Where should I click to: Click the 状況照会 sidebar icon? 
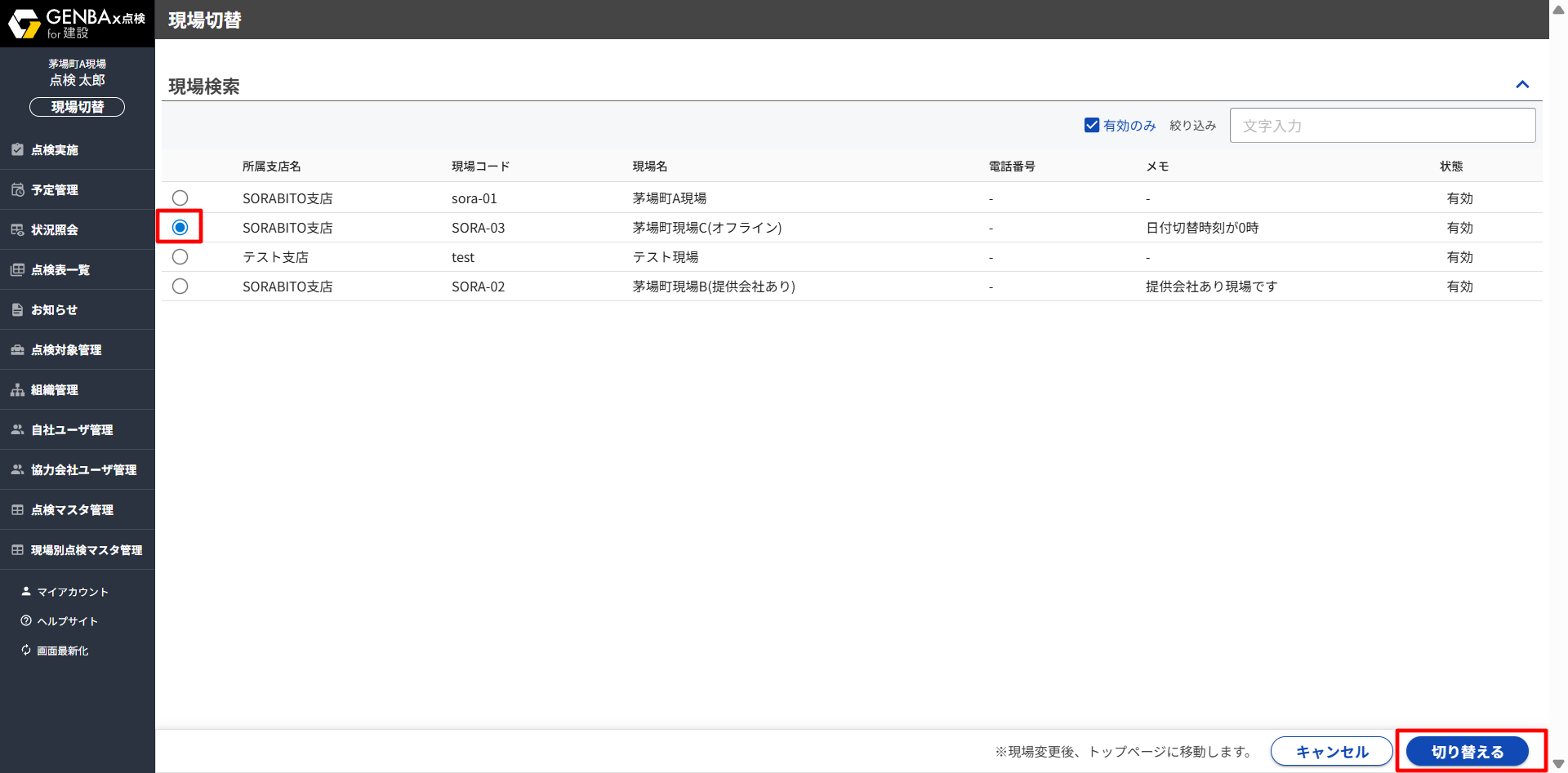click(17, 229)
